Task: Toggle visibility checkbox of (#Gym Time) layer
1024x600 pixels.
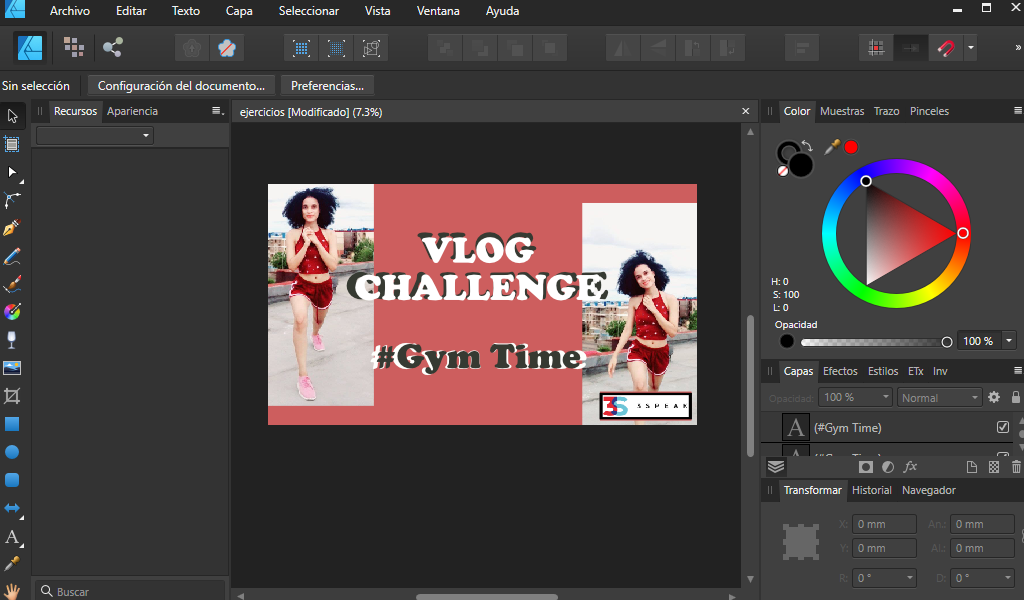Action: [x=1003, y=427]
